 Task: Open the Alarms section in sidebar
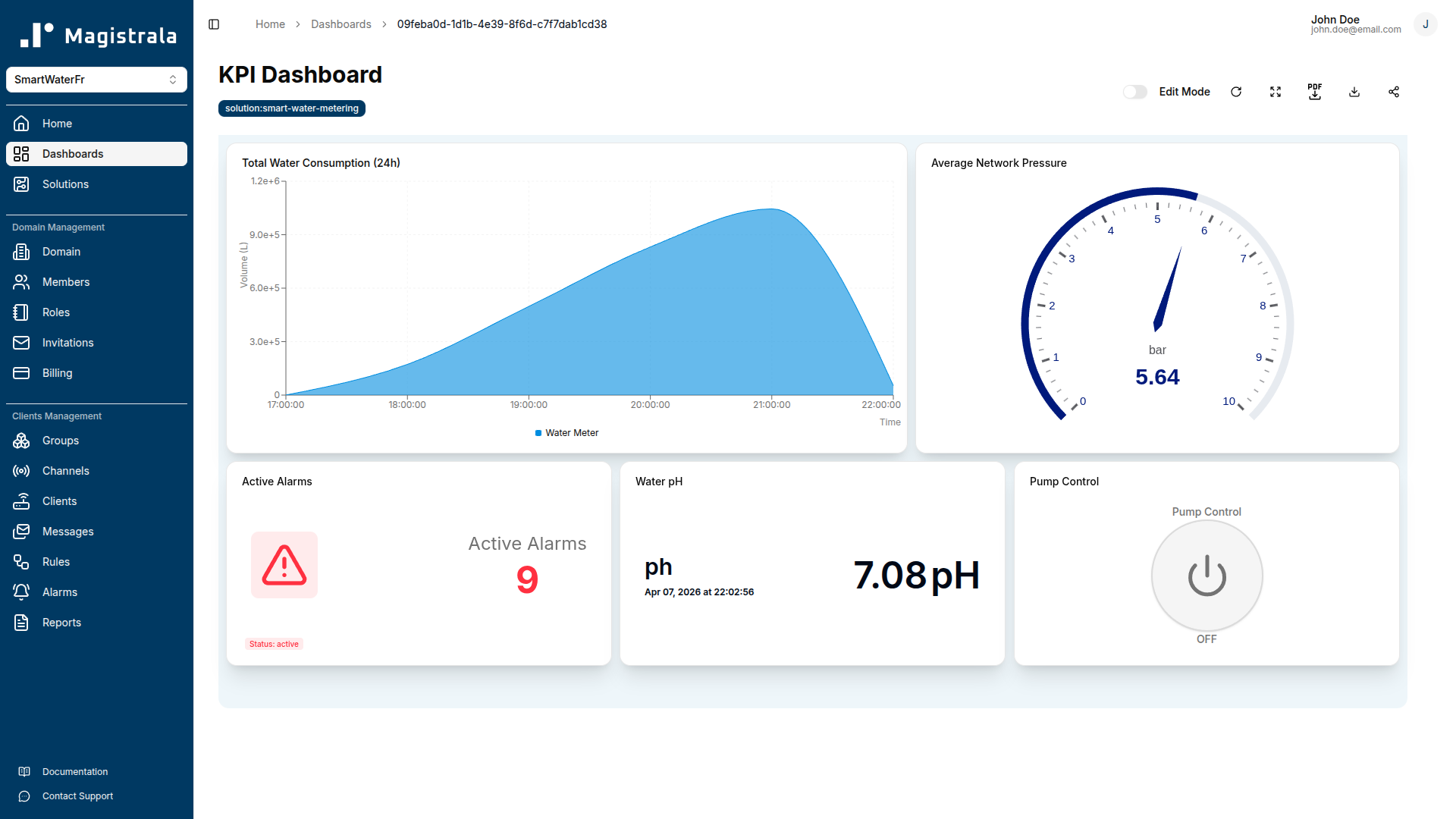(59, 591)
